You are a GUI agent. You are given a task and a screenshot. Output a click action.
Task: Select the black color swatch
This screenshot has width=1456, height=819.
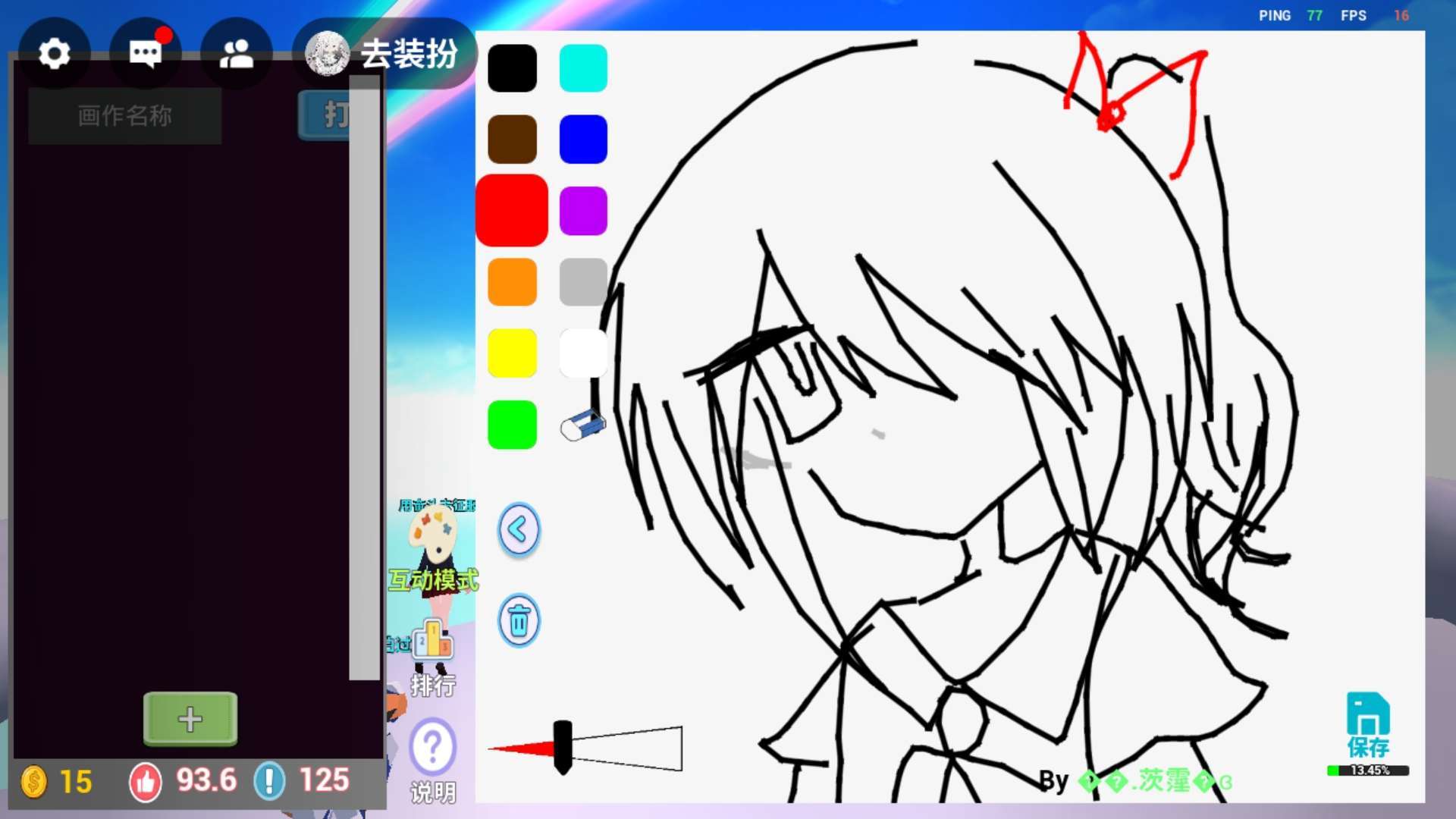pyautogui.click(x=512, y=68)
